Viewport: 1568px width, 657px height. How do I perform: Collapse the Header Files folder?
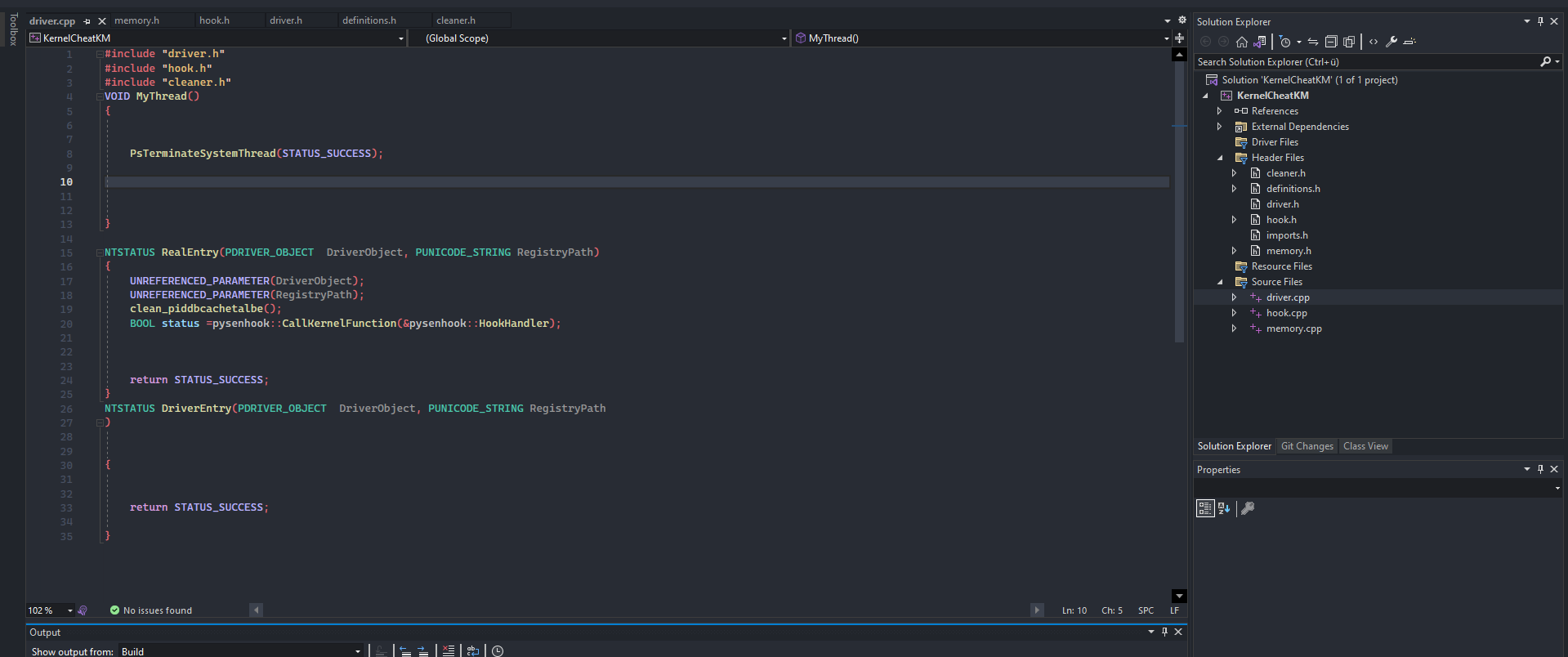click(1220, 158)
